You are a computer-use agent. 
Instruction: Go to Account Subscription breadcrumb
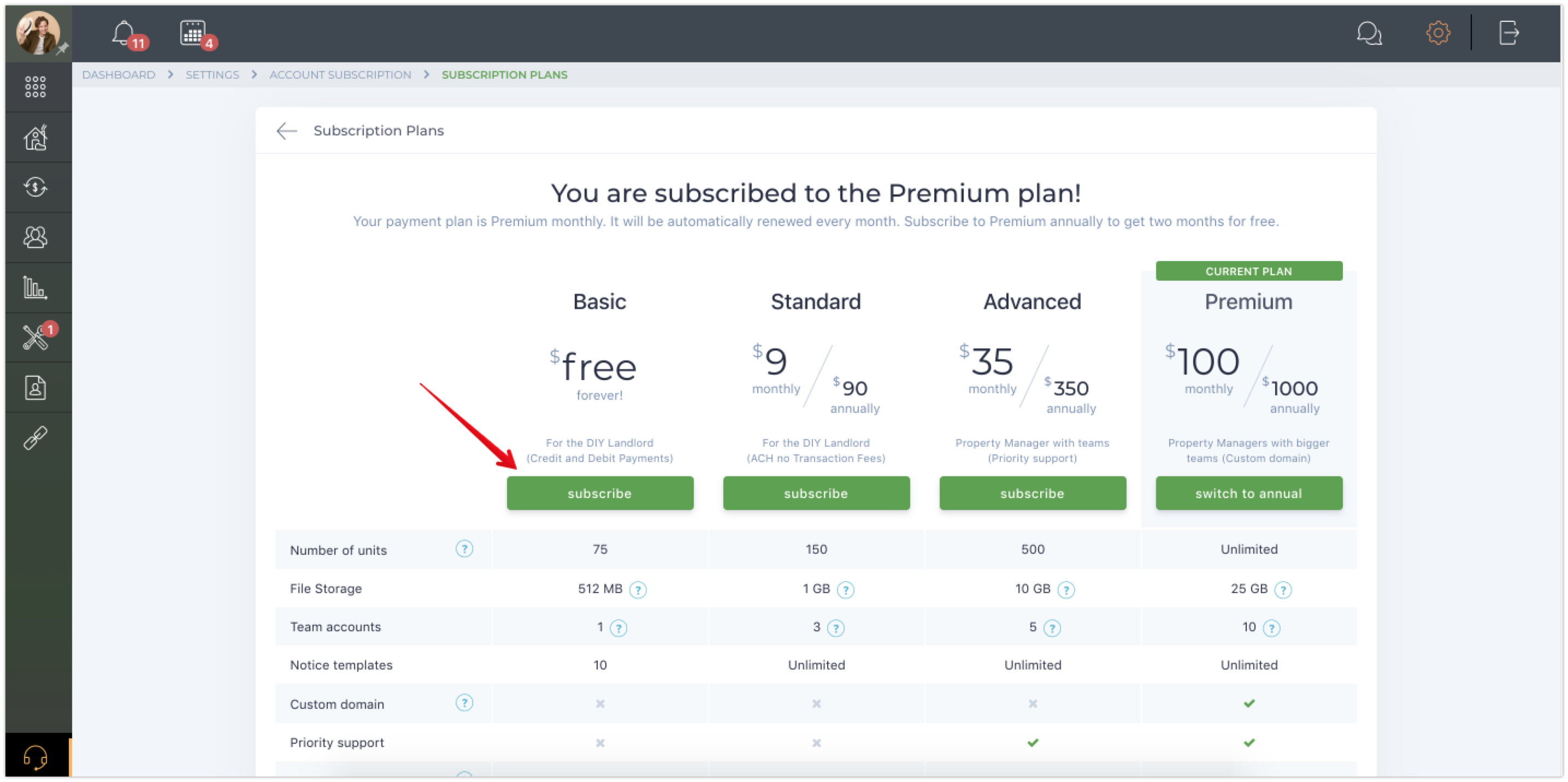pyautogui.click(x=340, y=74)
